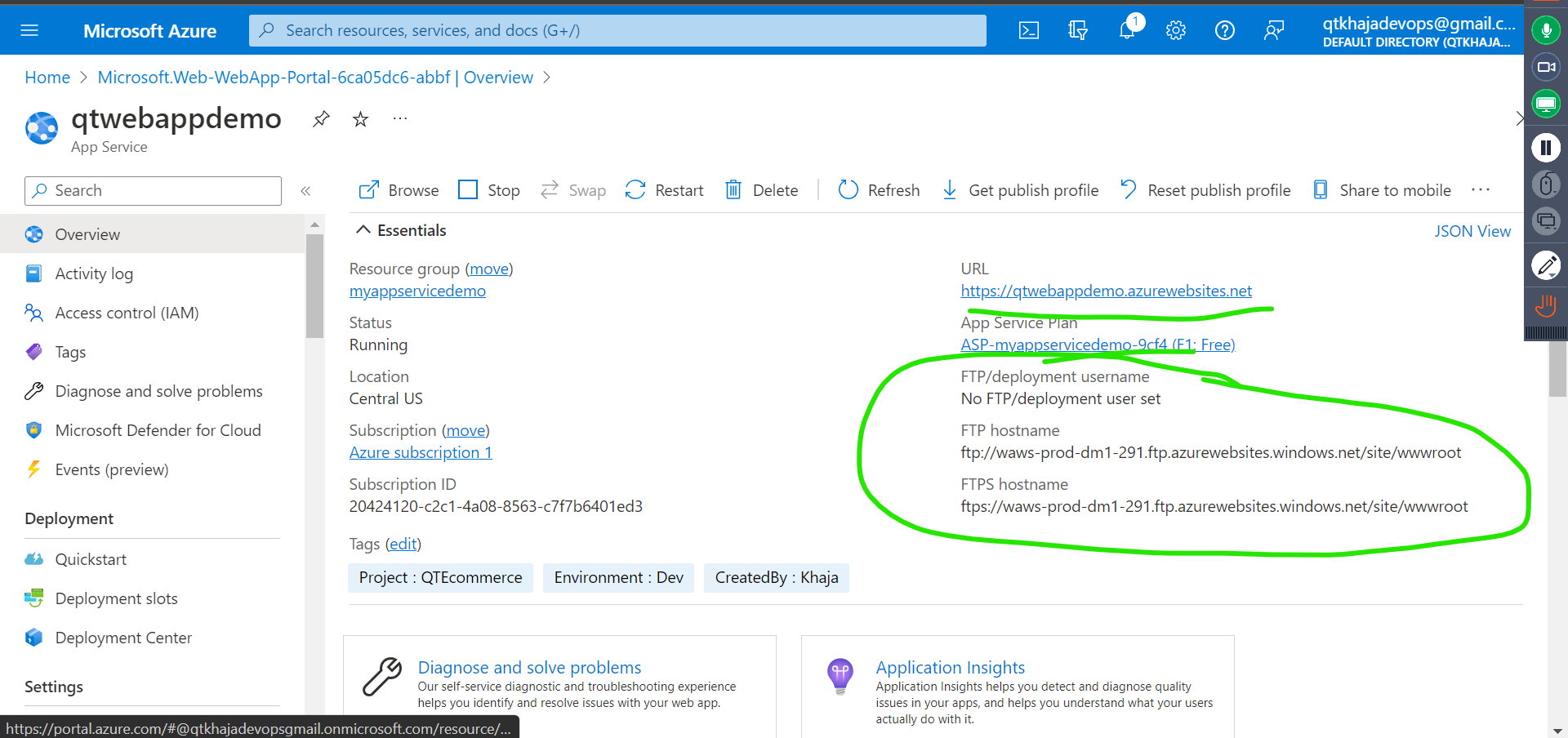Mute the microphone in the recording toolbar
Viewport: 1568px width, 738px height.
pos(1545,29)
